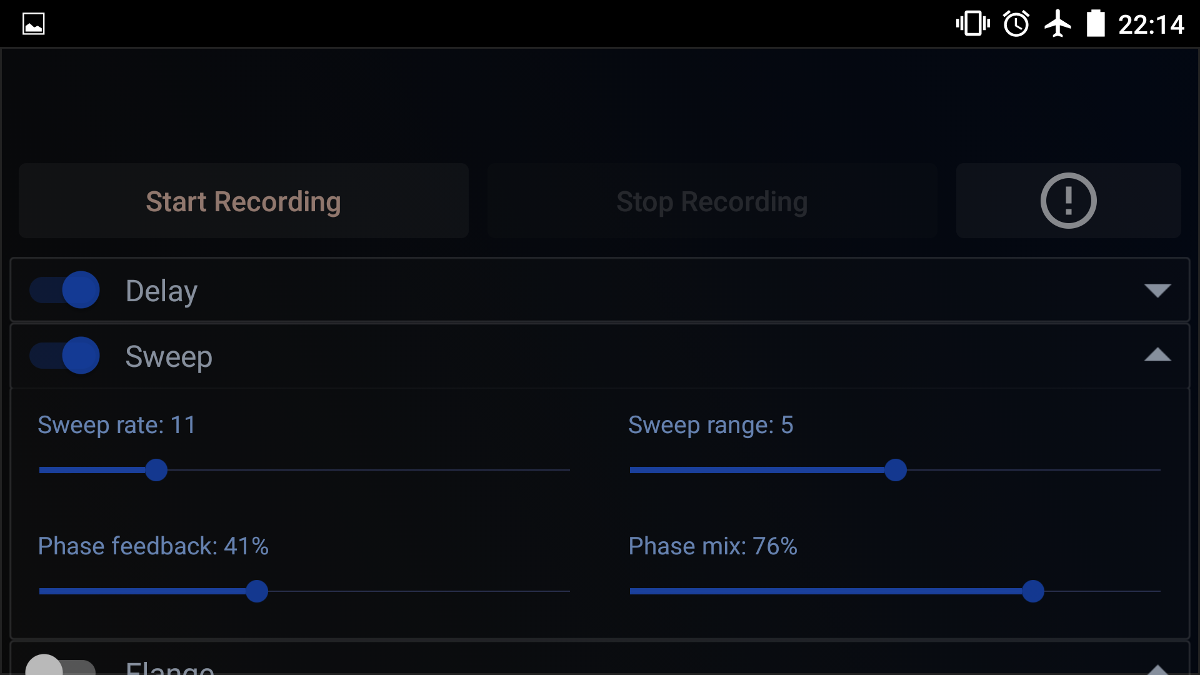Click the Phase feedback slider handle
Viewport: 1200px width, 675px height.
257,591
